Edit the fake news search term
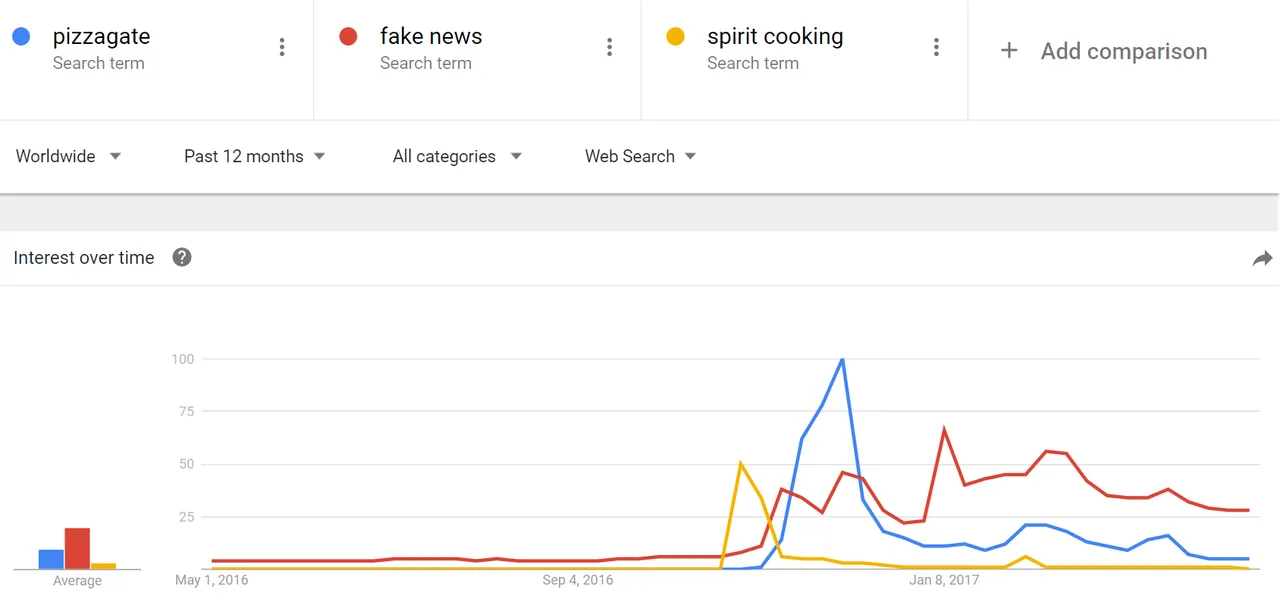Viewport: 1280px width, 602px height. pos(431,37)
